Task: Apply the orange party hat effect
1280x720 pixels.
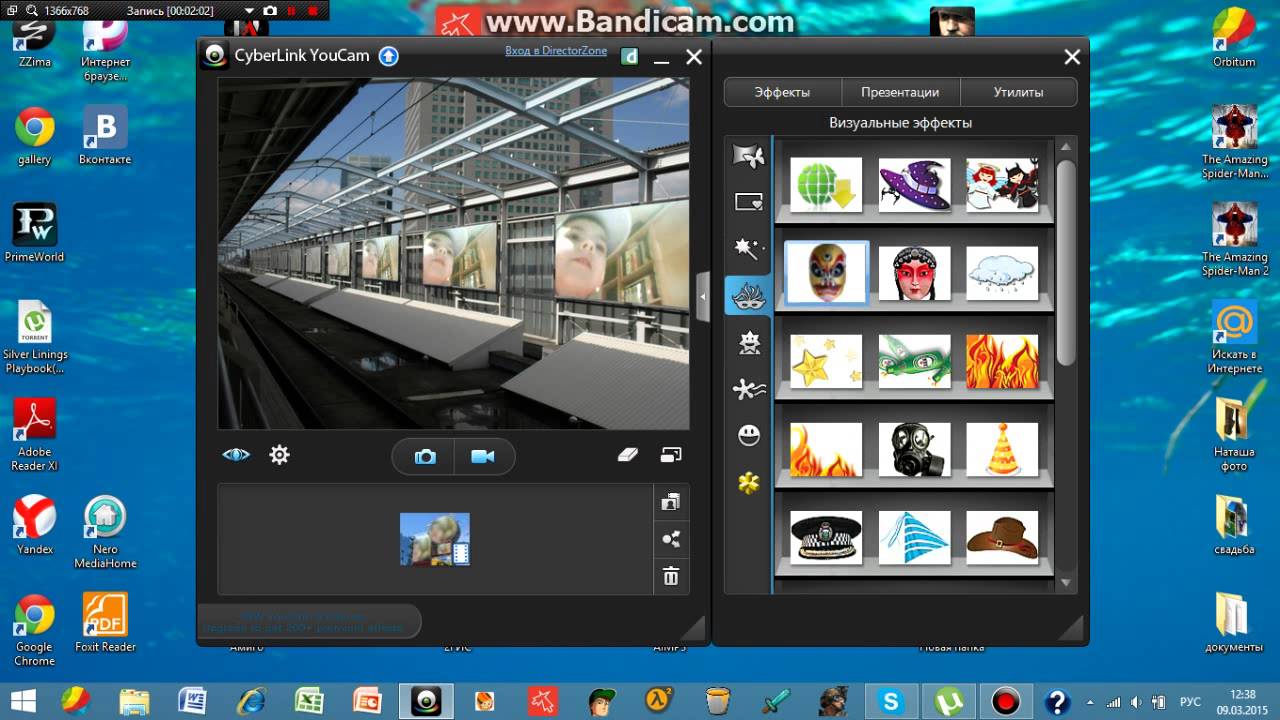Action: [x=1002, y=449]
